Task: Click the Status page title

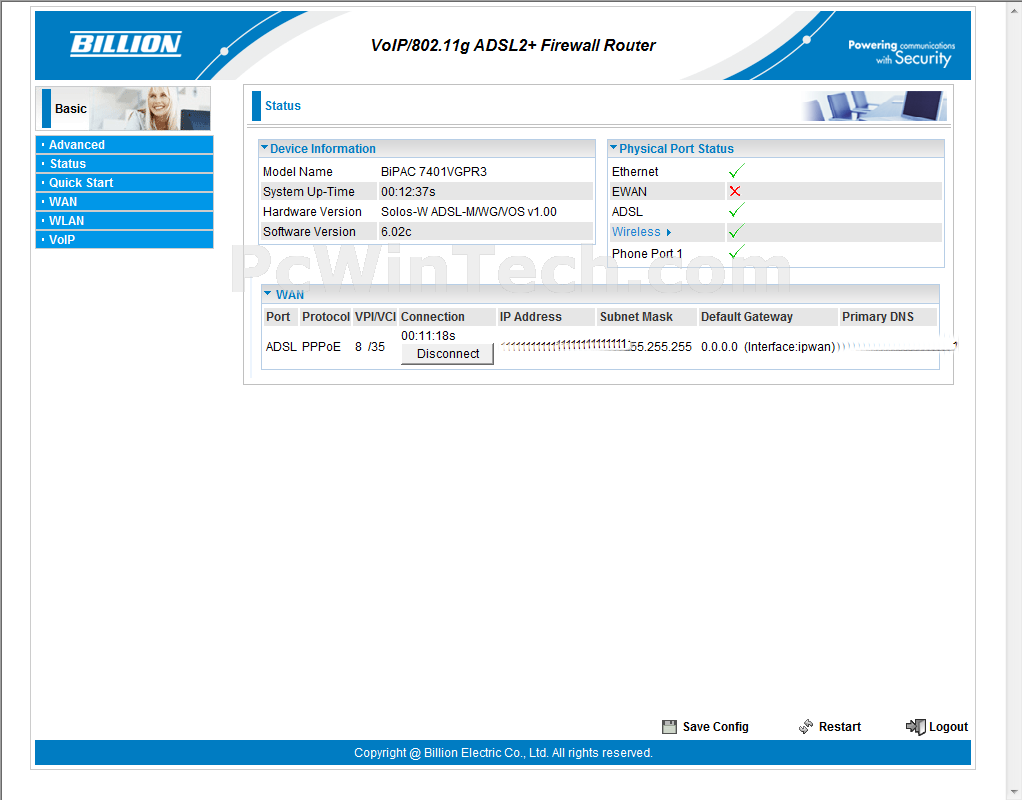Action: coord(283,106)
